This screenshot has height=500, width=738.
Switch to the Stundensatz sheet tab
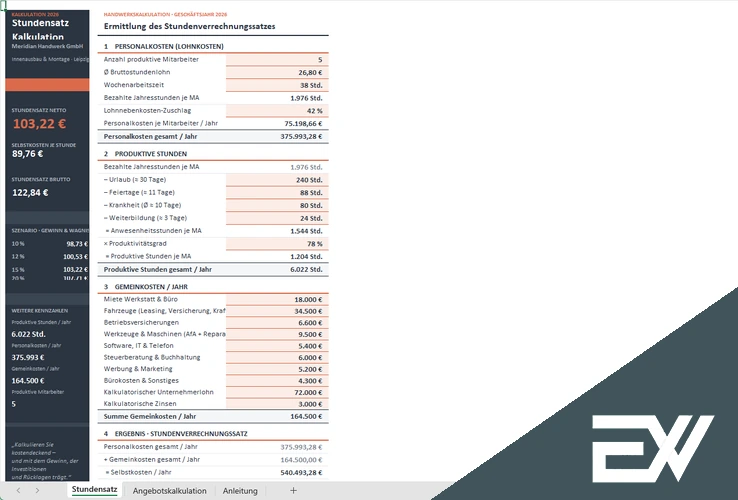click(x=95, y=490)
